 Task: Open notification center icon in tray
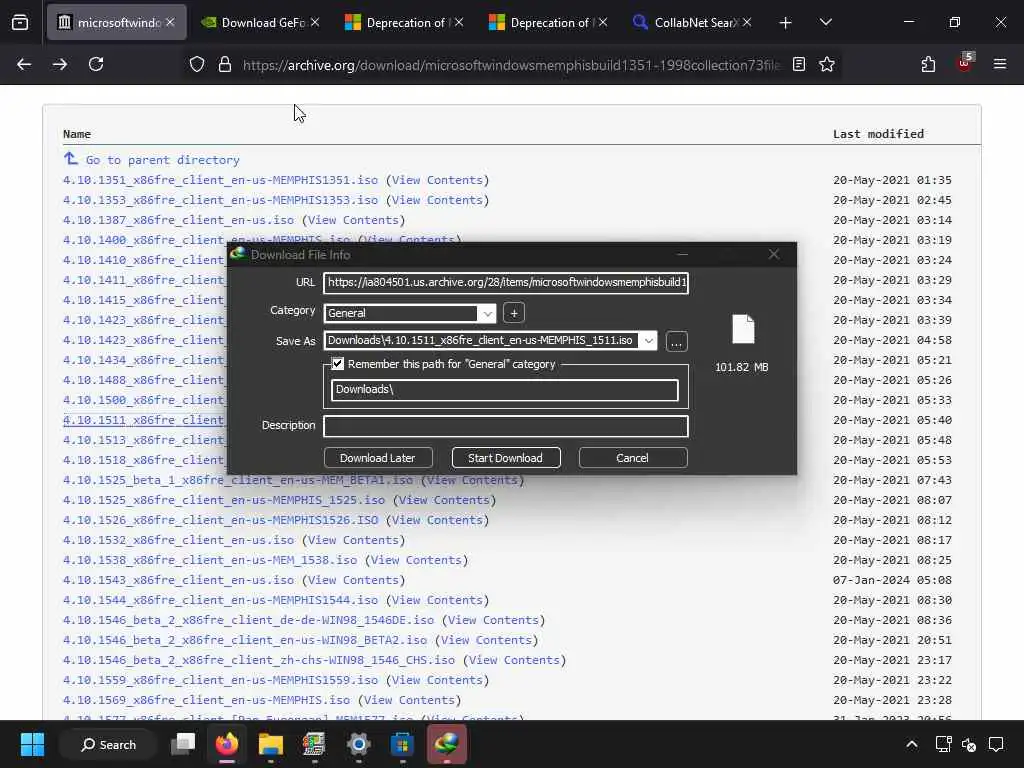[996, 744]
